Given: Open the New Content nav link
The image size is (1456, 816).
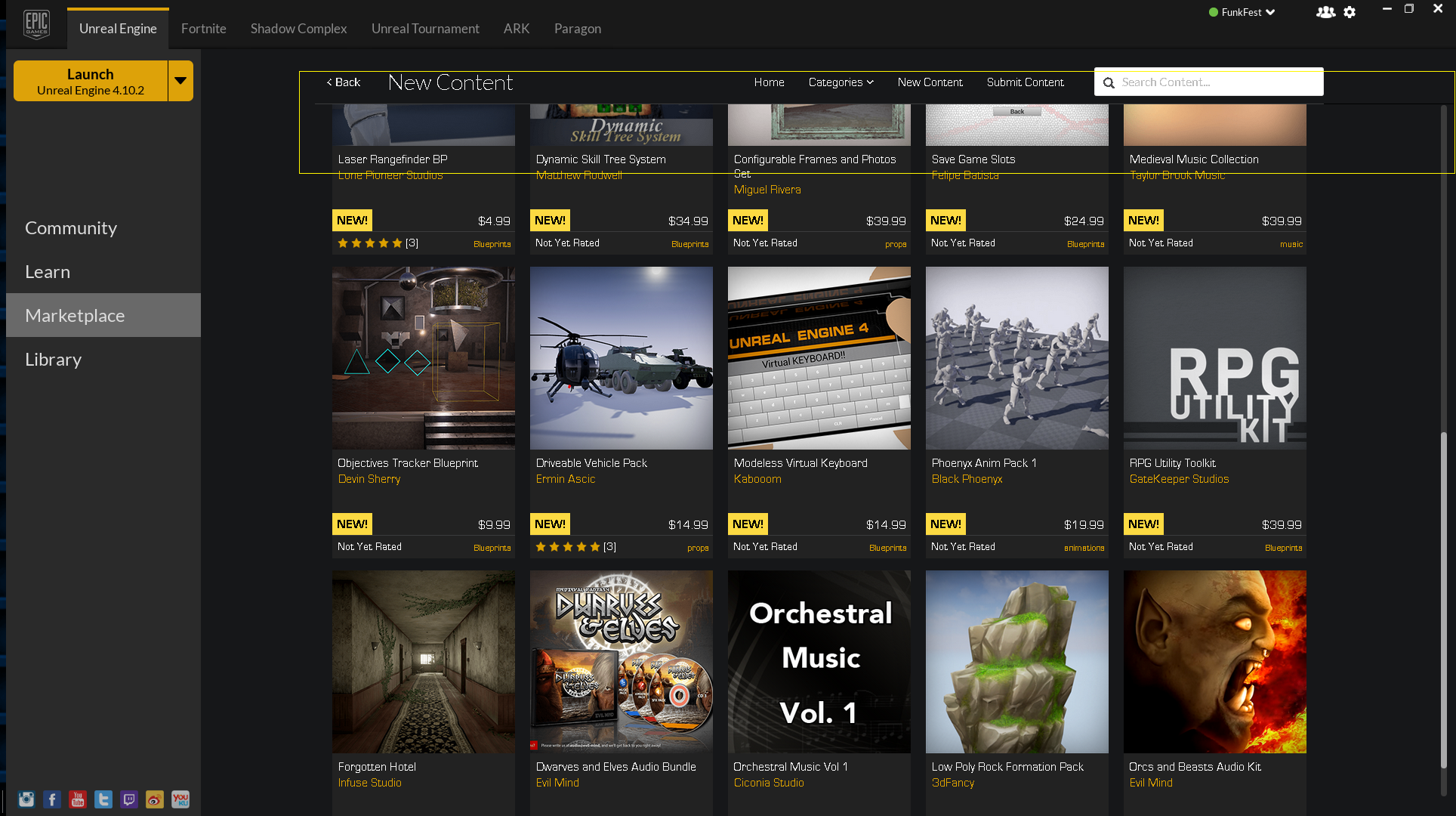Looking at the screenshot, I should point(930,82).
